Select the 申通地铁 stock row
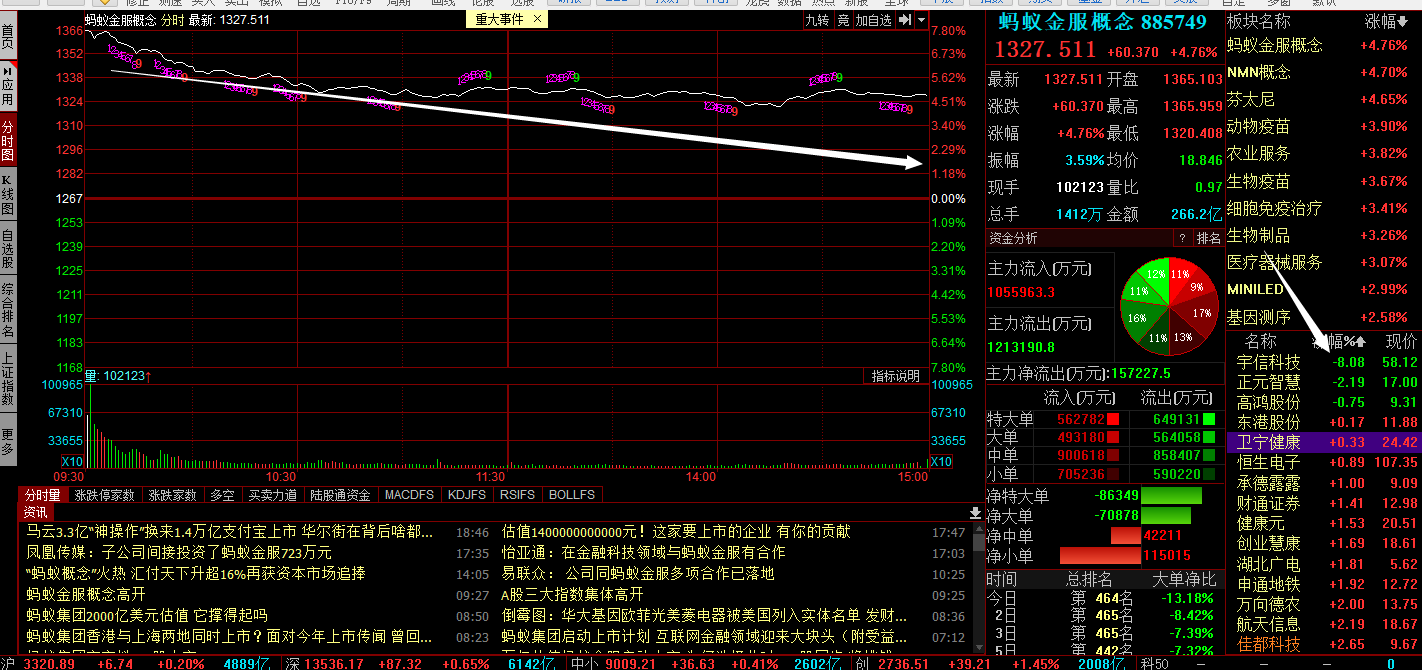This screenshot has height=670, width=1422. (x=1323, y=584)
